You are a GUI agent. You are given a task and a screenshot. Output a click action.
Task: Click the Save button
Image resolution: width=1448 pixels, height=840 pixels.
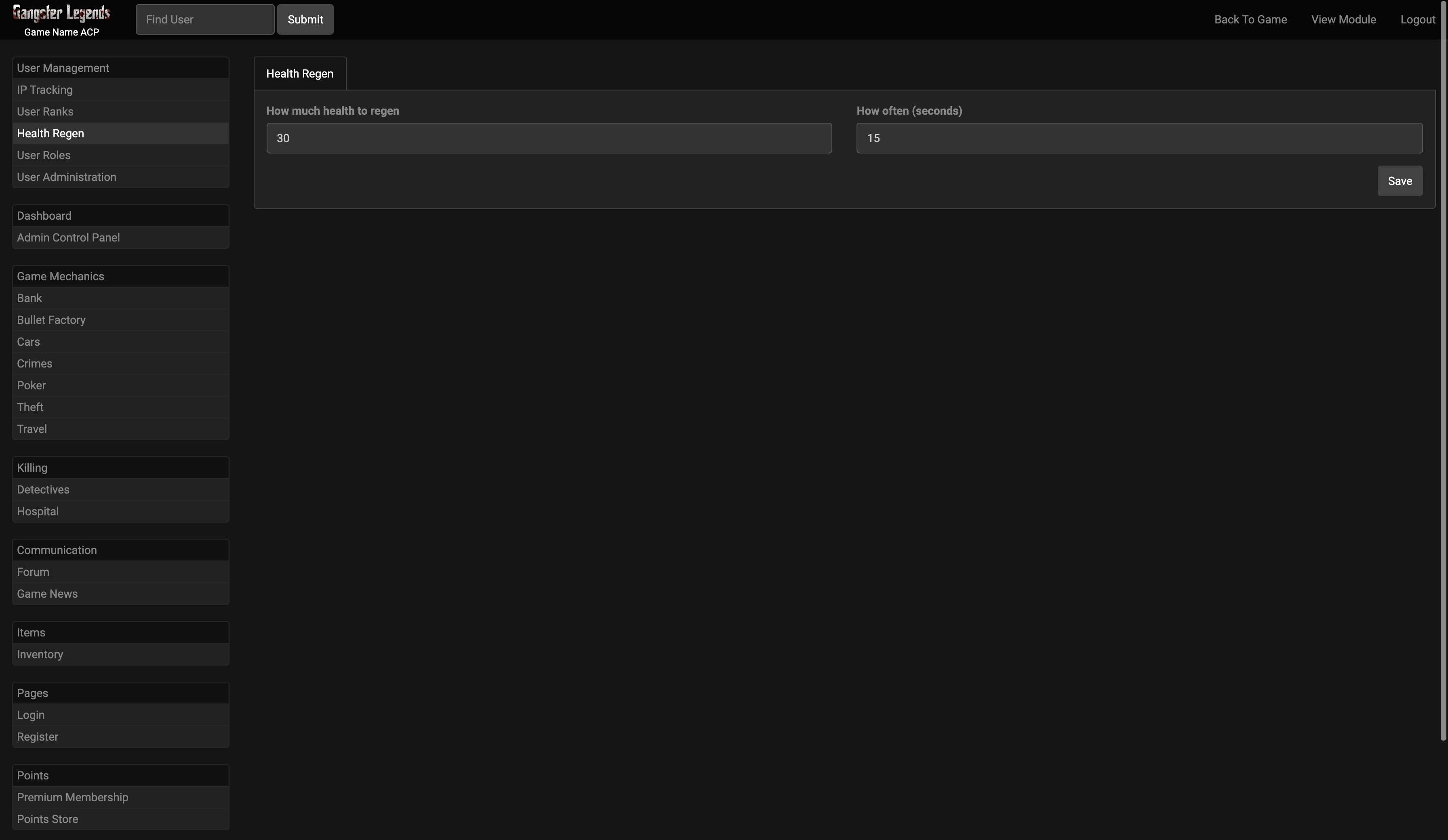coord(1399,181)
